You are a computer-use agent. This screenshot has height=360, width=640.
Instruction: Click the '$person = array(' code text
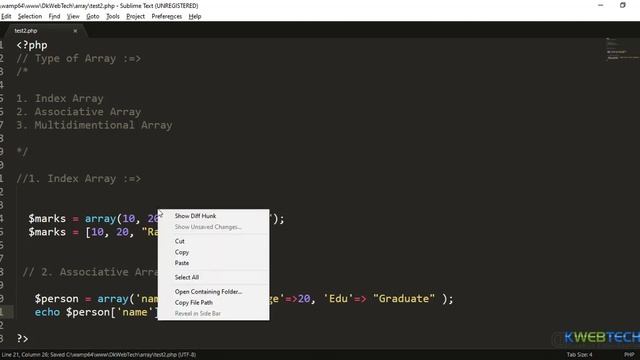(84, 298)
